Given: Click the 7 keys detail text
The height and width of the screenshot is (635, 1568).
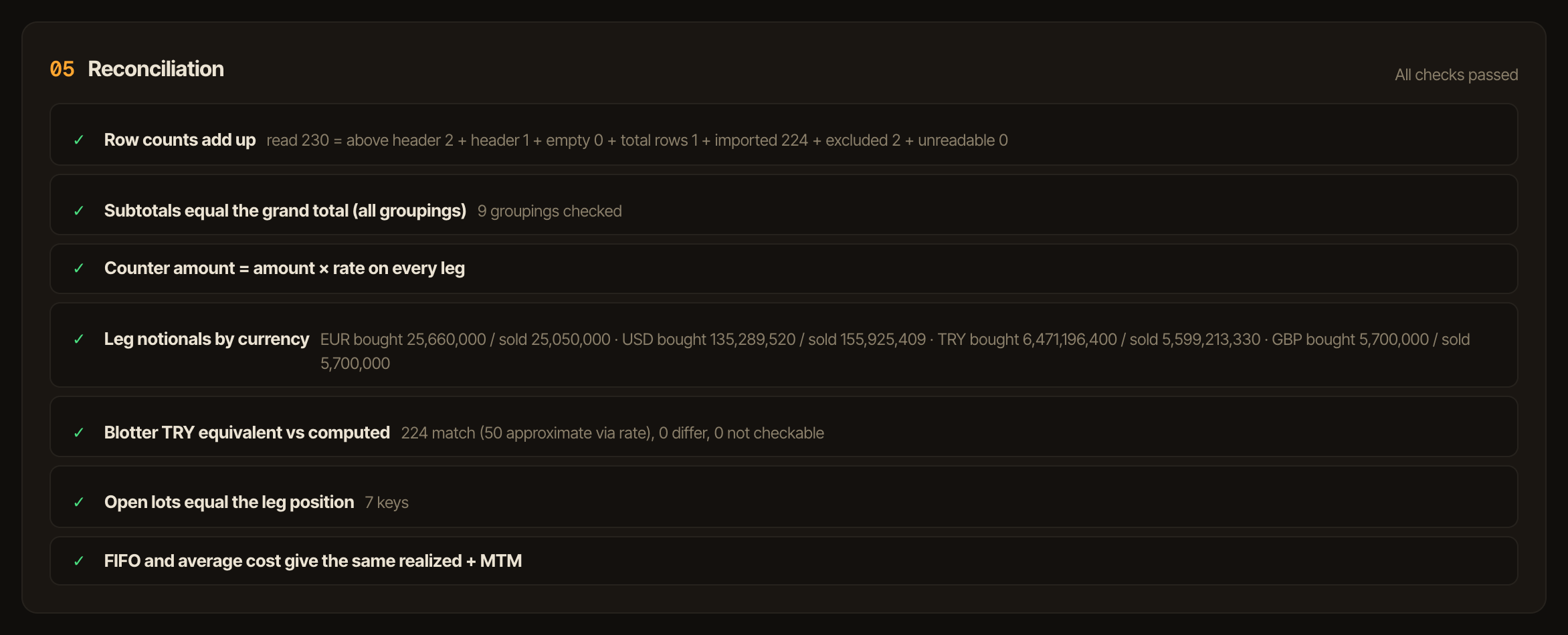Looking at the screenshot, I should pos(387,503).
